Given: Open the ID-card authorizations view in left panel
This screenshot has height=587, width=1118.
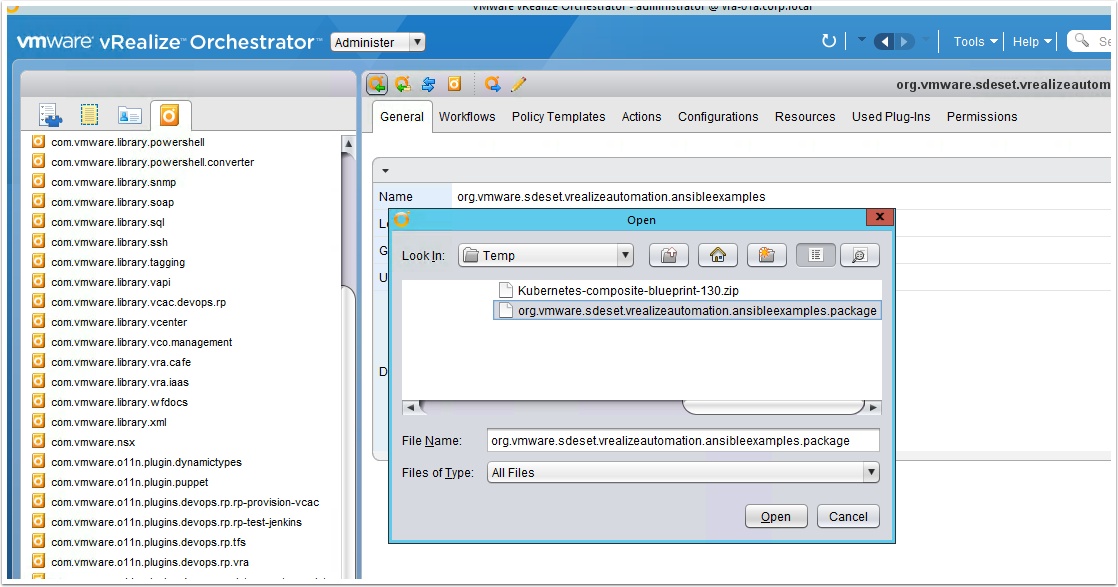Looking at the screenshot, I should [x=130, y=115].
